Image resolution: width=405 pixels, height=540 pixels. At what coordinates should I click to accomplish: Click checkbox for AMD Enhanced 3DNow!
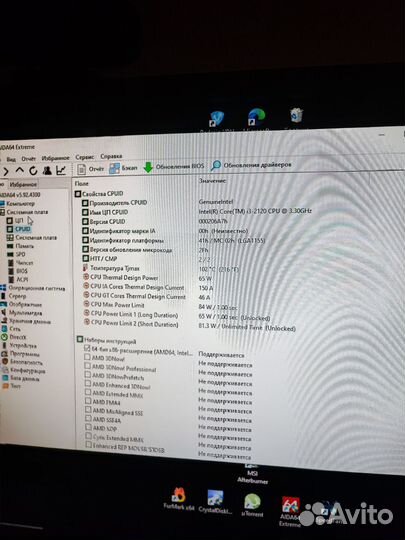tap(88, 383)
